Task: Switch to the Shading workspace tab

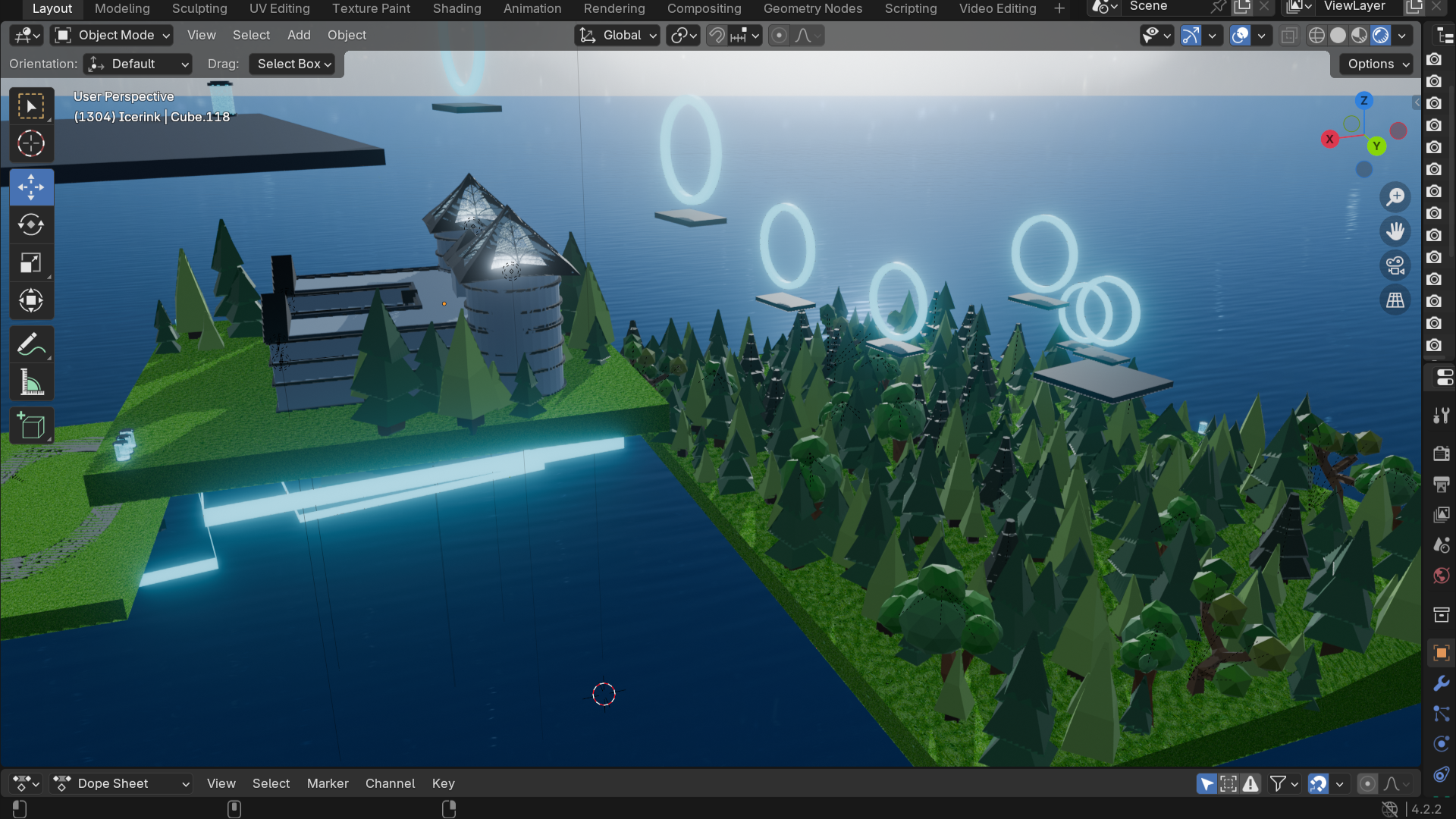Action: (x=457, y=8)
